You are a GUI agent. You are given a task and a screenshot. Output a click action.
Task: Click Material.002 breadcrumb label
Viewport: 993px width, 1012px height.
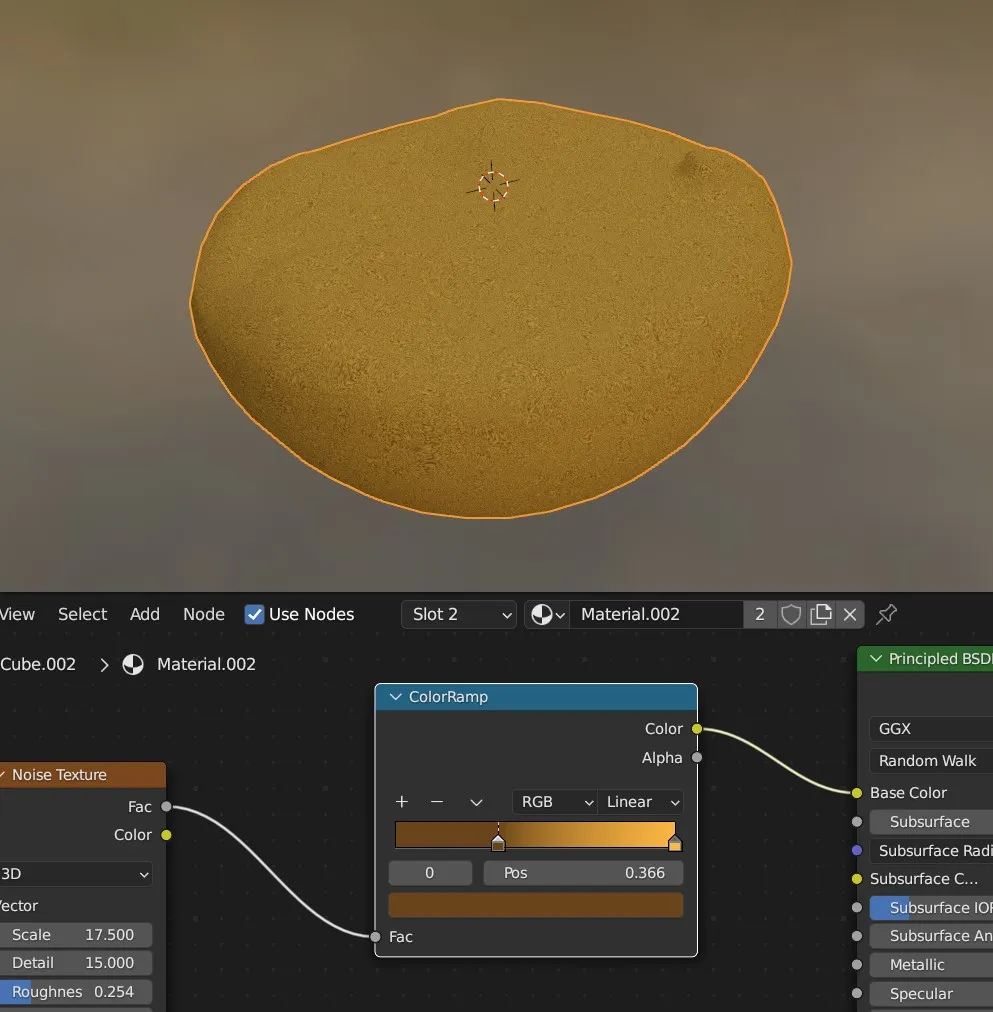(206, 664)
